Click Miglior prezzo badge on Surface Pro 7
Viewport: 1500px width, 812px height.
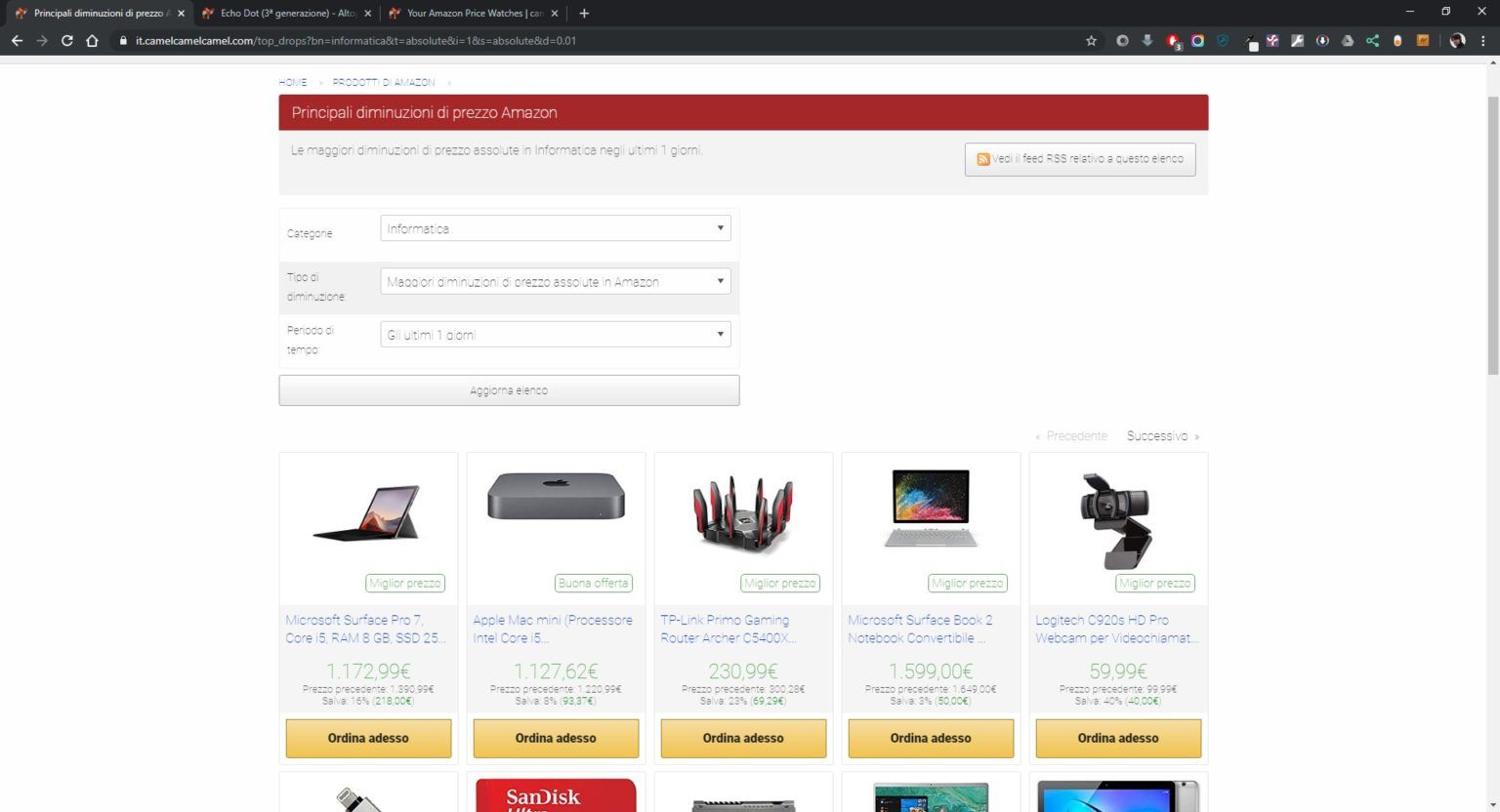pos(404,584)
